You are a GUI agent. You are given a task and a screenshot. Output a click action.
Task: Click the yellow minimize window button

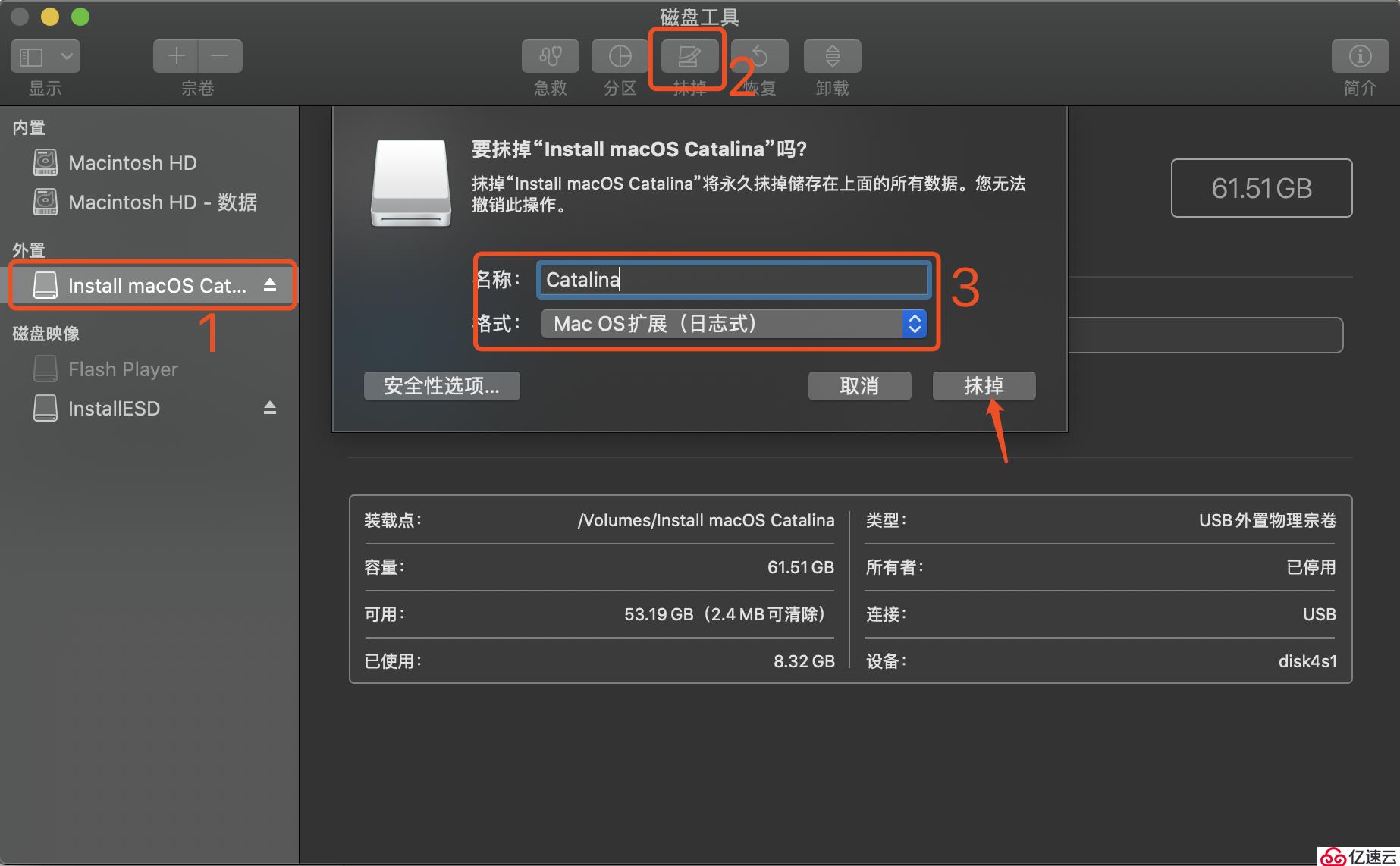coord(50,17)
